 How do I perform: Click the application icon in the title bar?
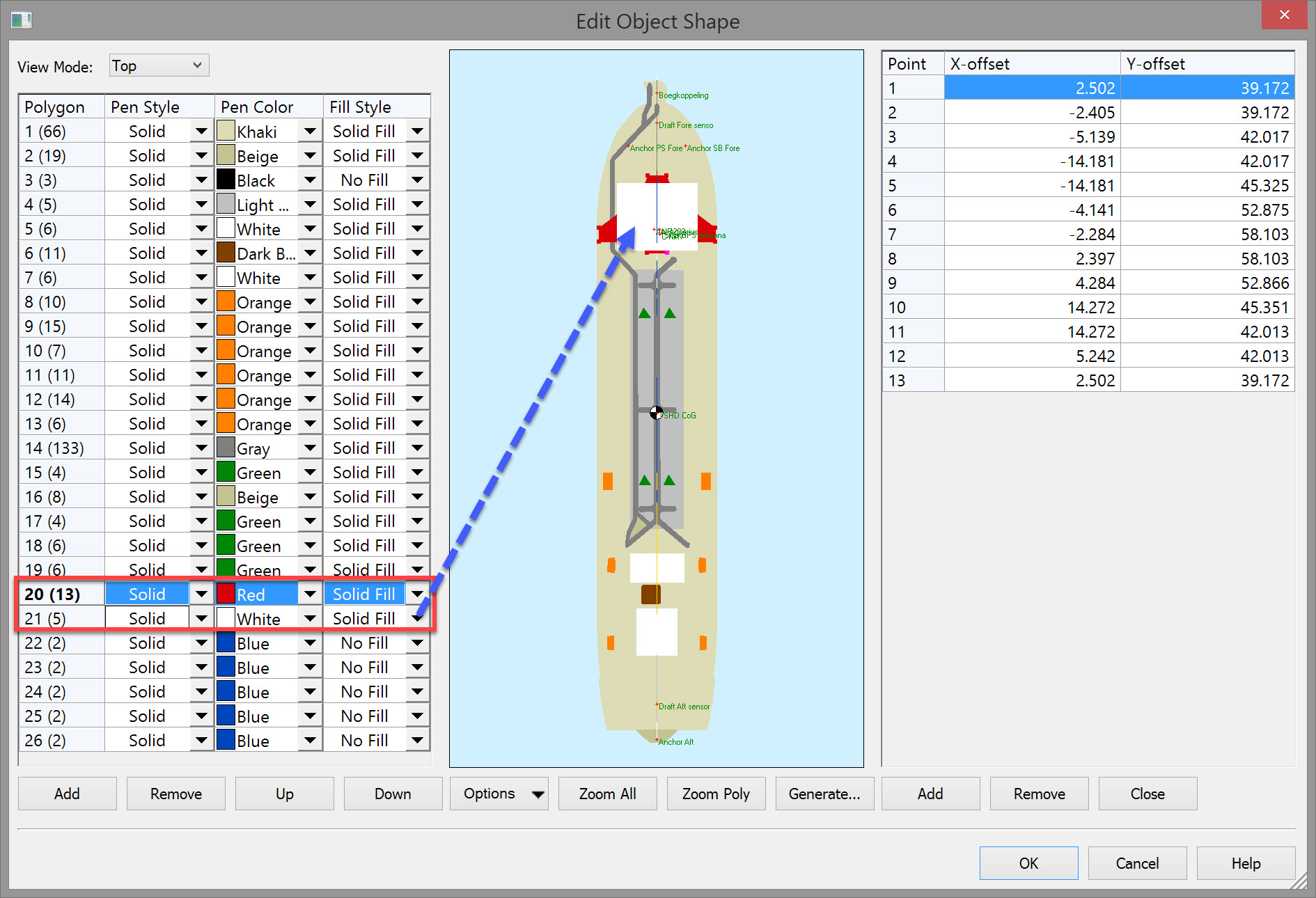[x=21, y=20]
